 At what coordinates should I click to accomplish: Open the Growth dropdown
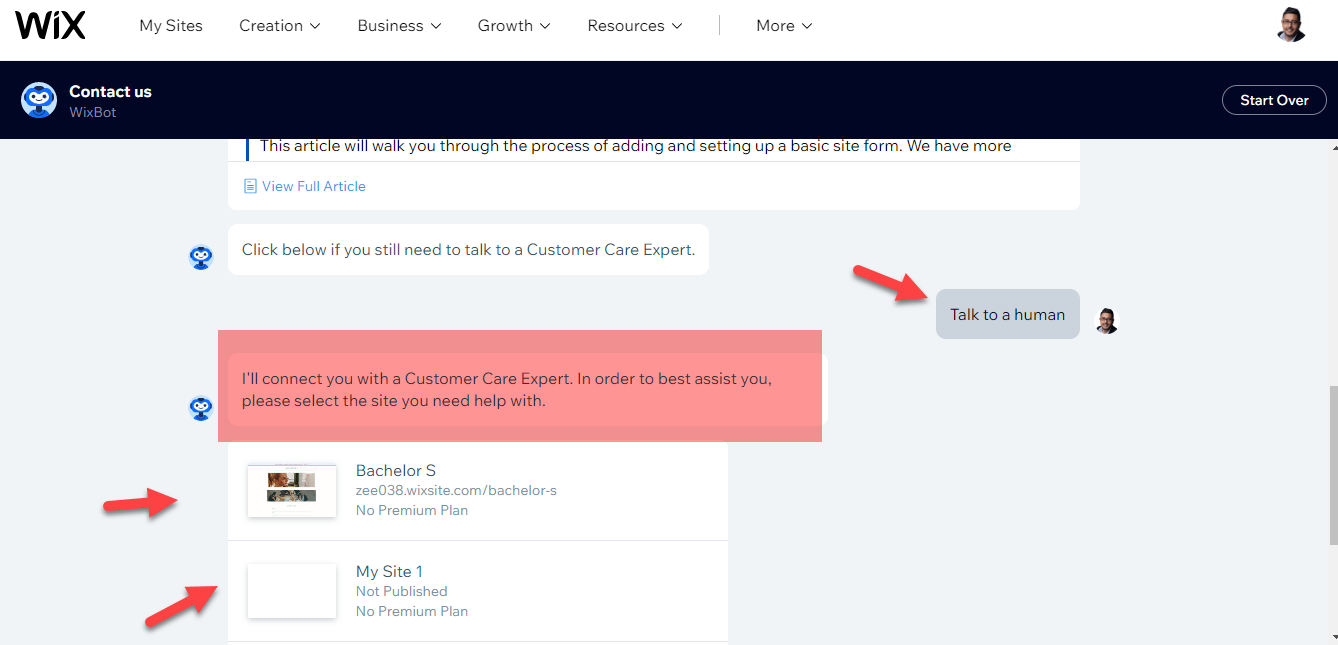point(513,25)
